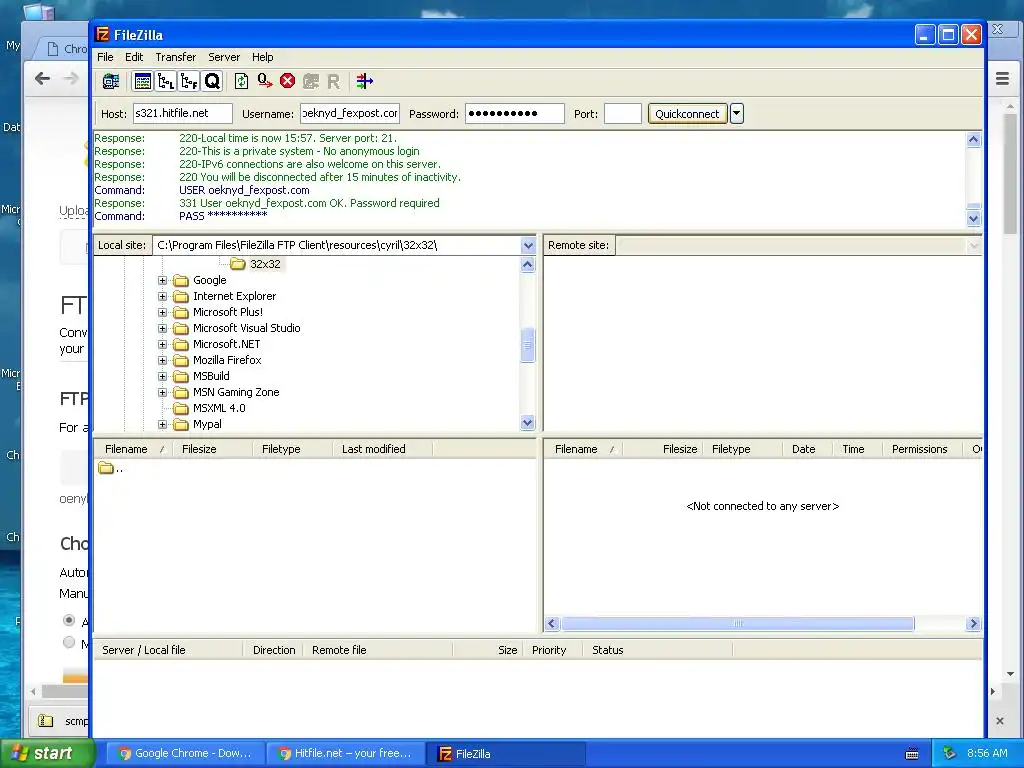
Task: Open the Remote site path dropdown
Action: 974,246
